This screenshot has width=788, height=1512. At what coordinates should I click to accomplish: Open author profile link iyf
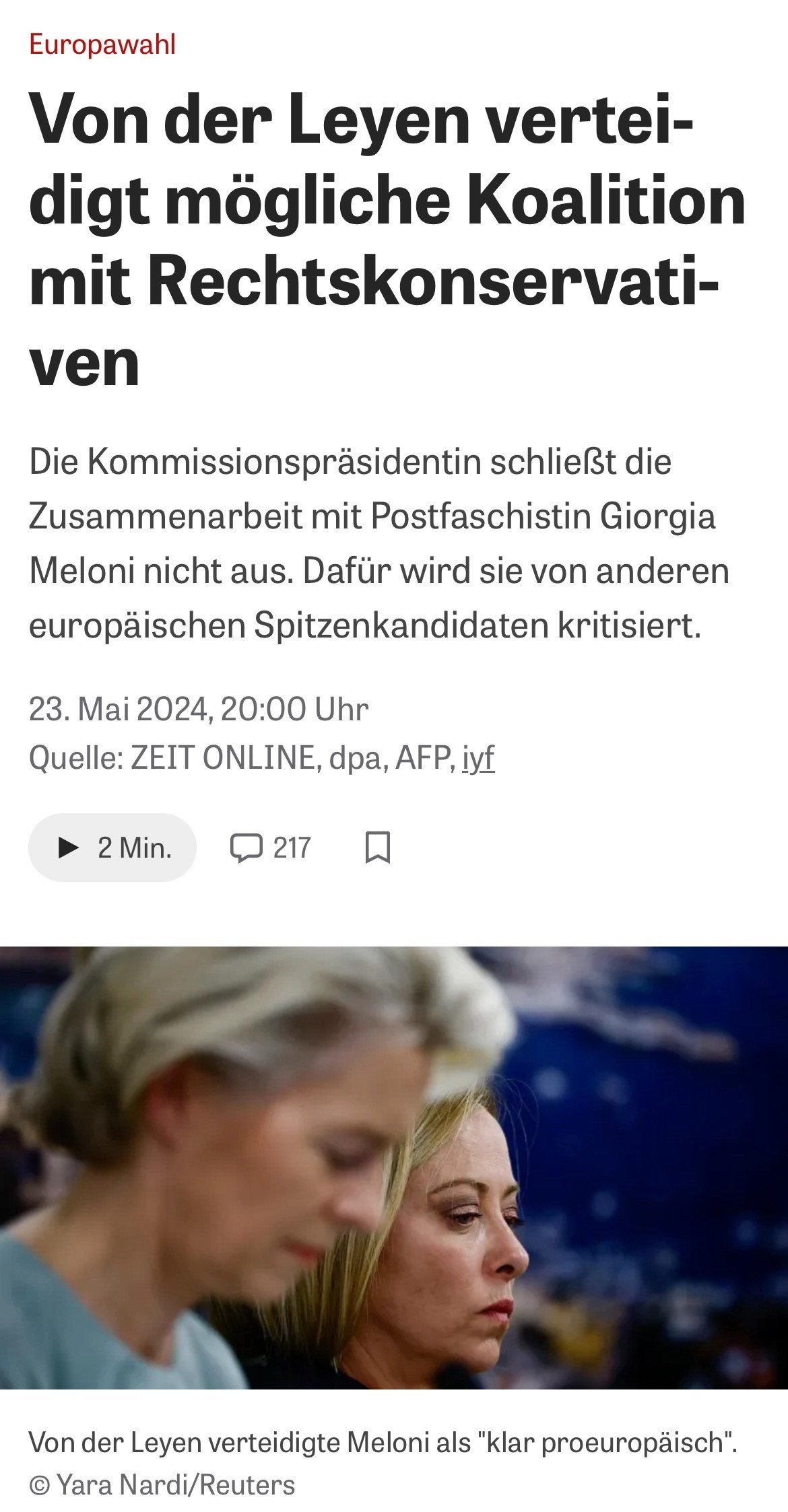pos(478,758)
